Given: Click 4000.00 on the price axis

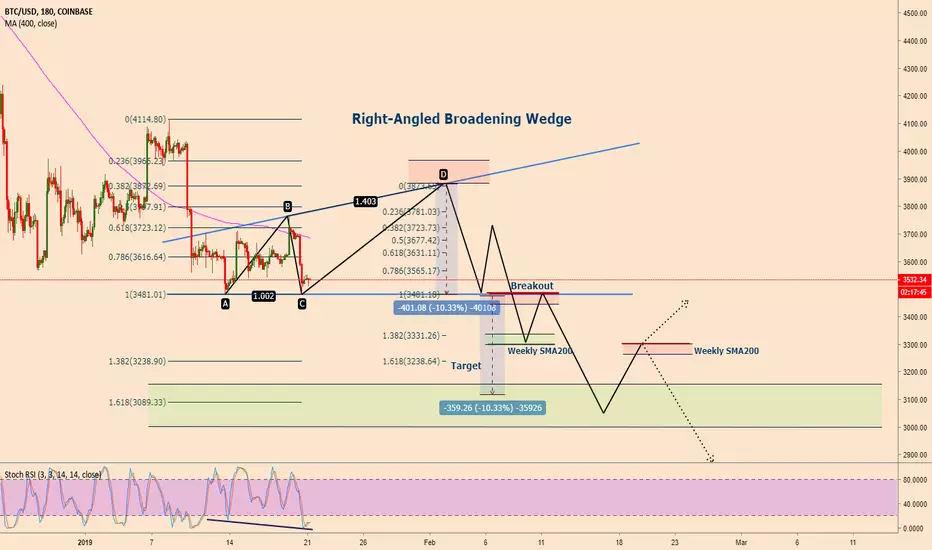Looking at the screenshot, I should 915,152.
